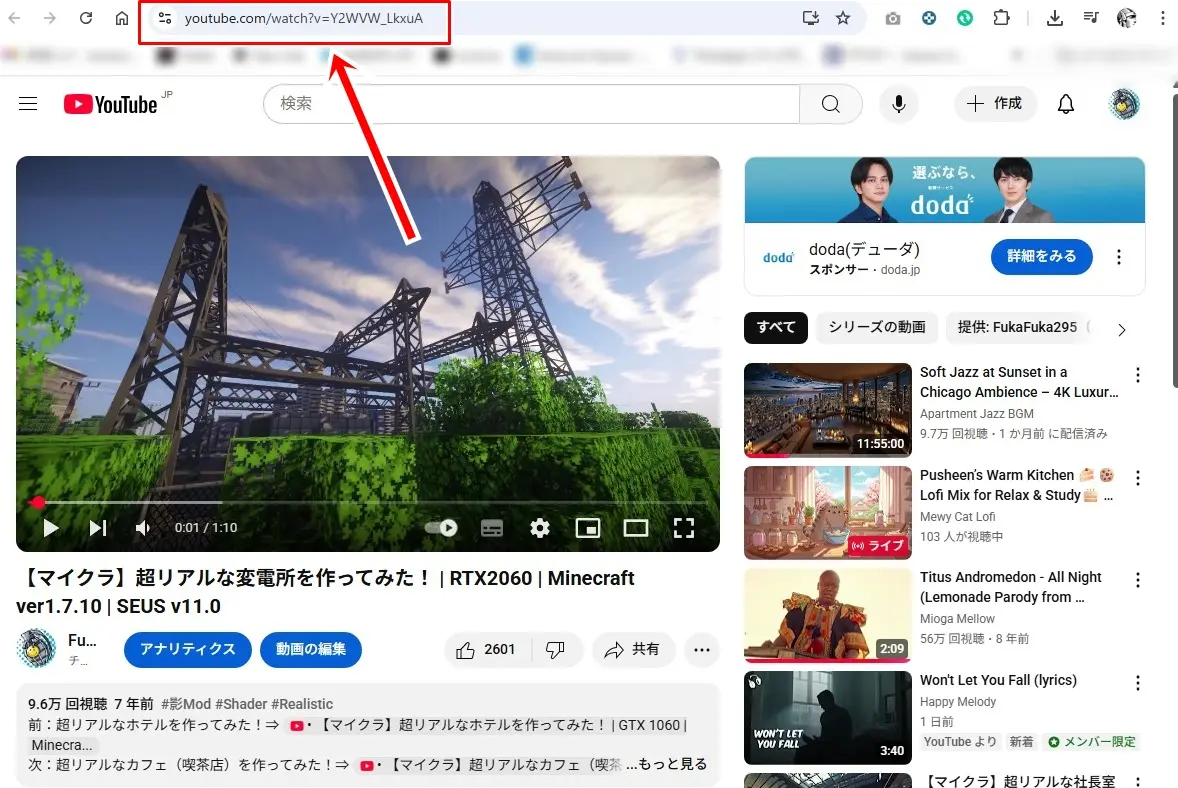Switch to theater mode icon

pyautogui.click(x=636, y=528)
